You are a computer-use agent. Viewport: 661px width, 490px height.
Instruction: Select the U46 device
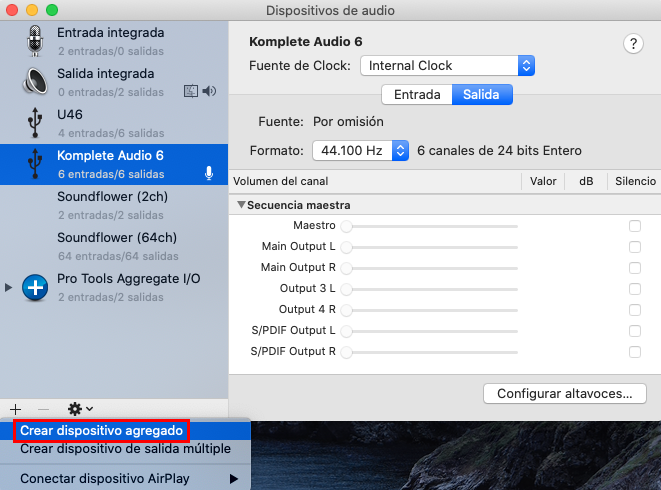[x=114, y=123]
